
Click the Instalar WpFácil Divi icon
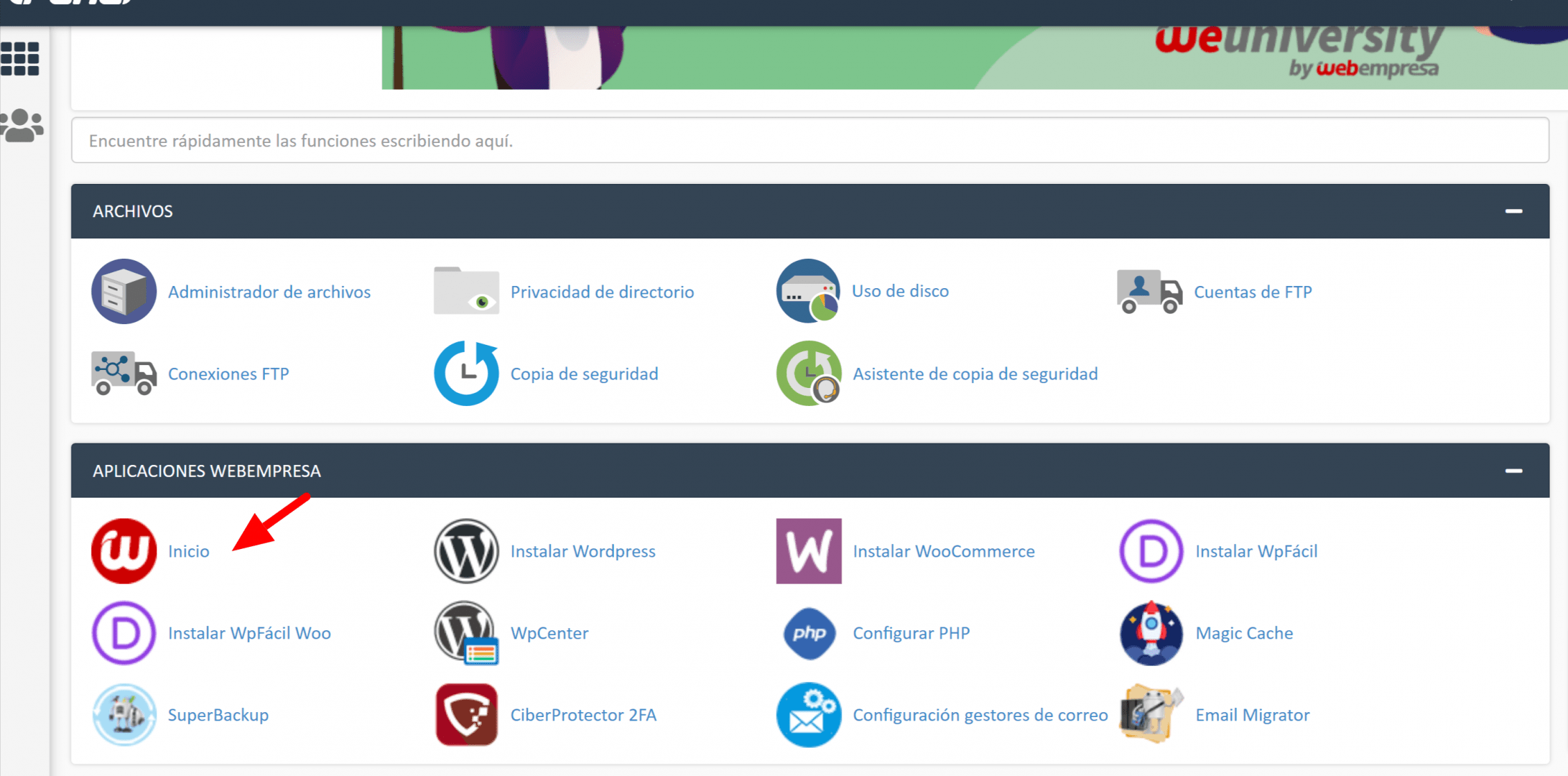(1151, 551)
